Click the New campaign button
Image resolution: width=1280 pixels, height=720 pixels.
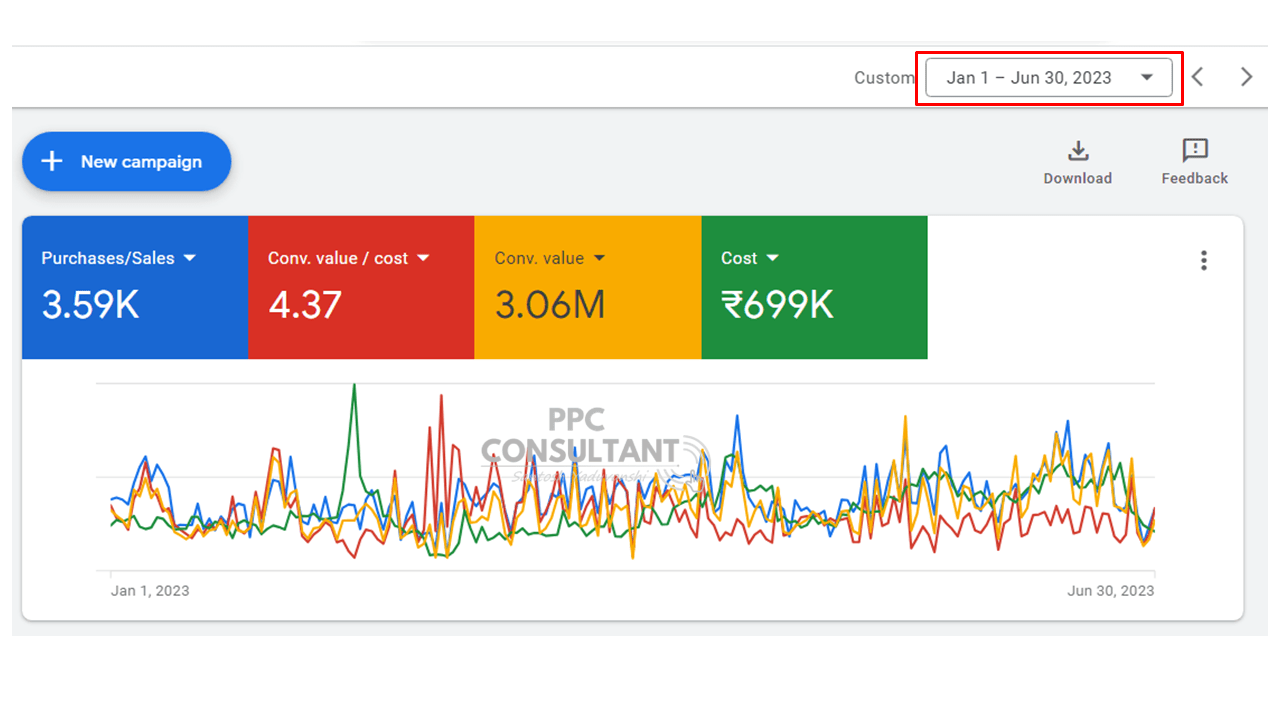127,161
